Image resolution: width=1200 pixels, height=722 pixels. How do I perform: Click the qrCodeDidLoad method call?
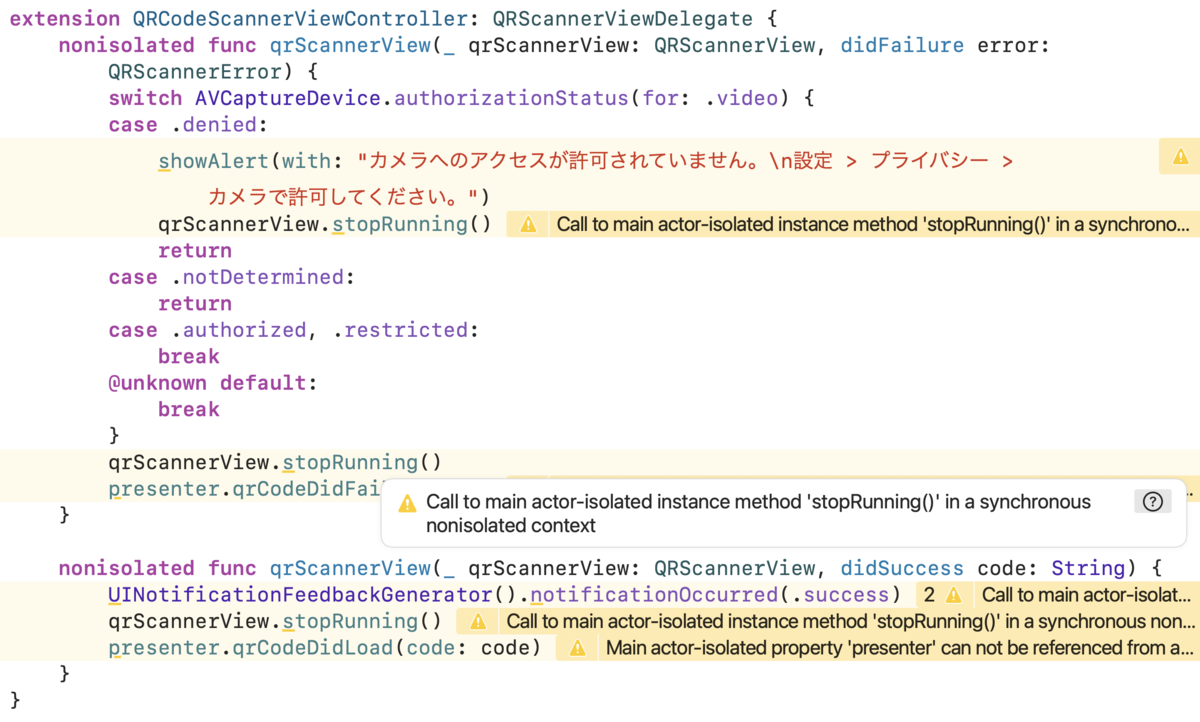(x=313, y=648)
